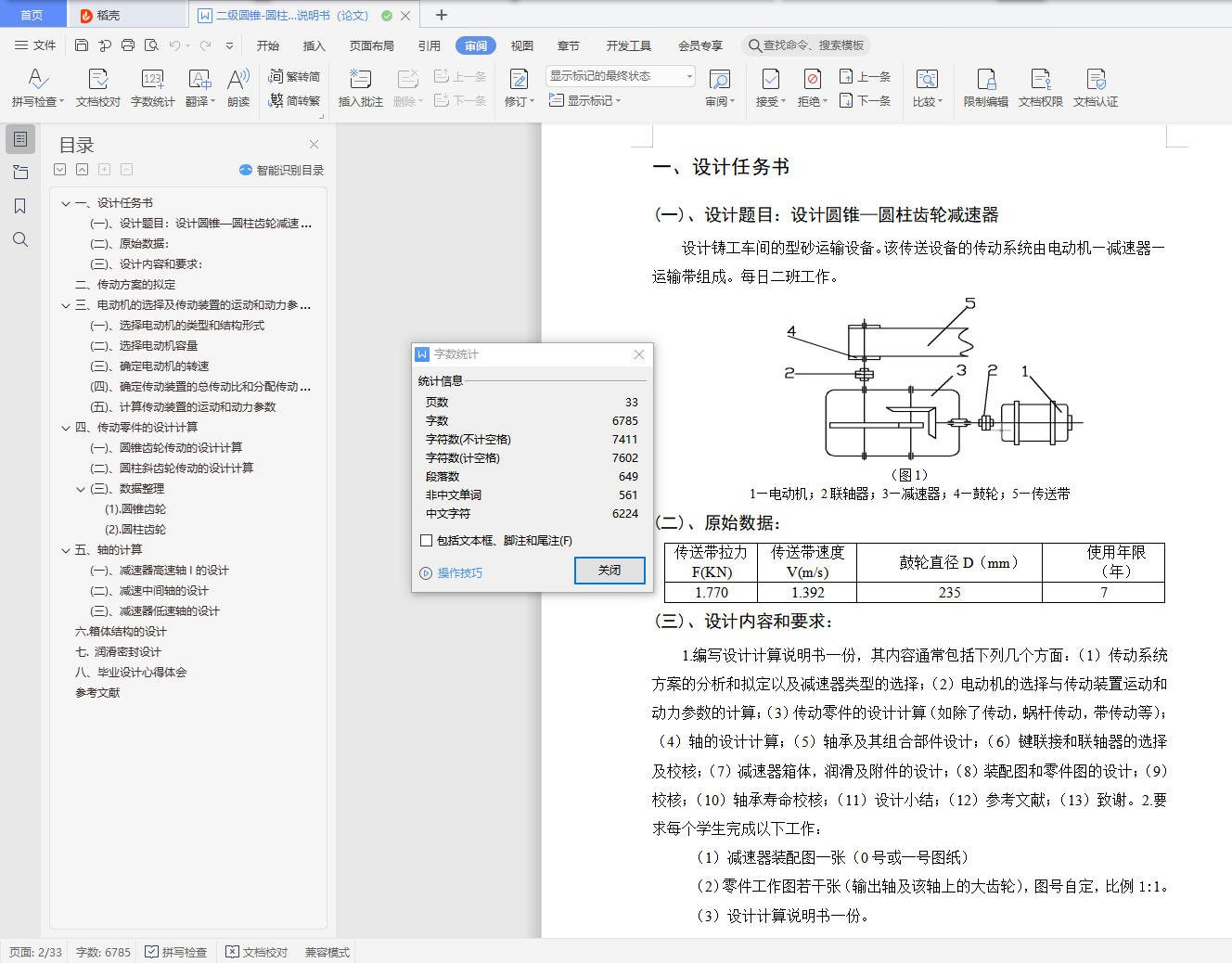Start the 朗读 read-aloud tool
The width and height of the screenshot is (1232, 963).
pyautogui.click(x=238, y=87)
